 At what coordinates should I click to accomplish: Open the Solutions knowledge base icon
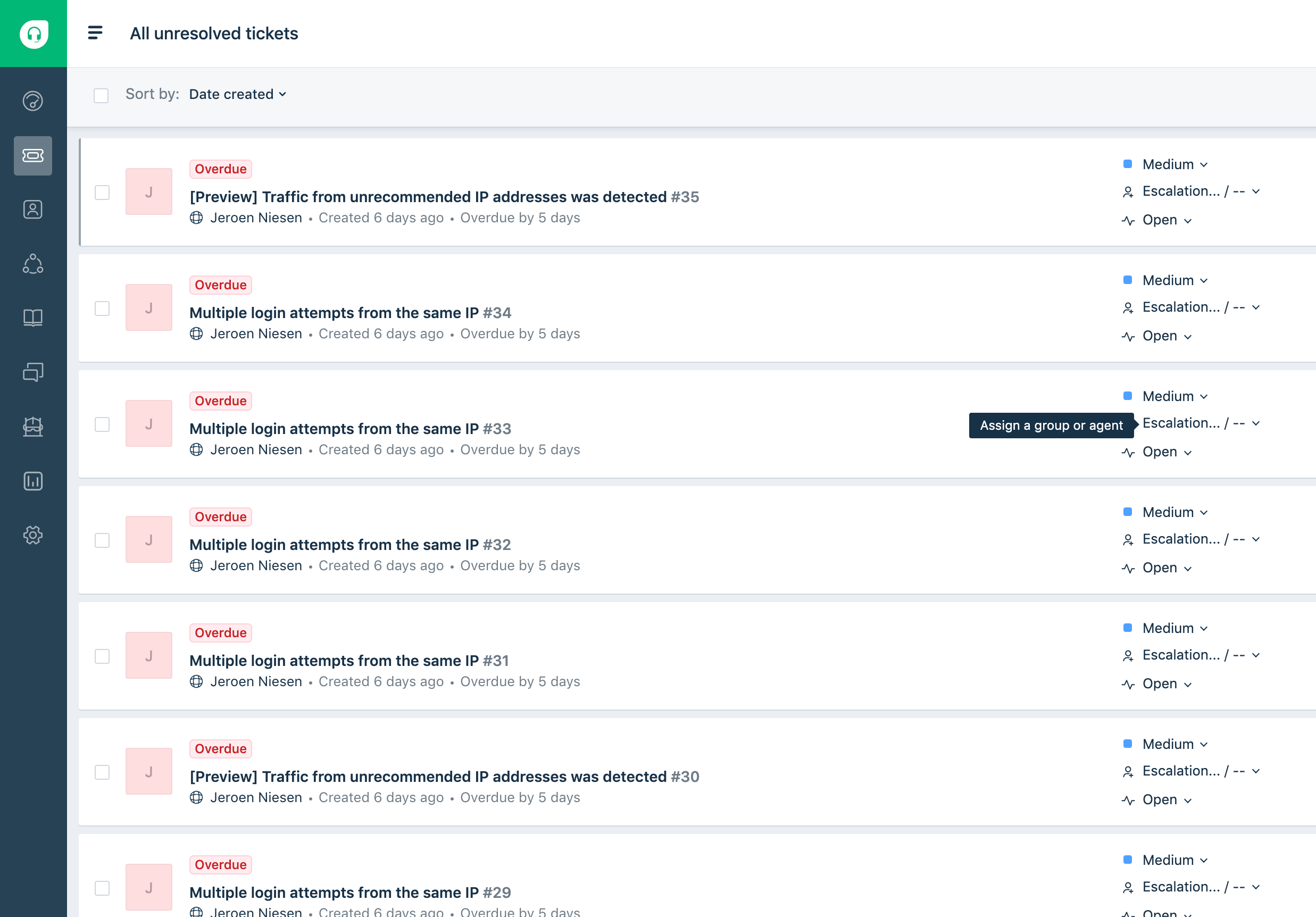(x=32, y=318)
